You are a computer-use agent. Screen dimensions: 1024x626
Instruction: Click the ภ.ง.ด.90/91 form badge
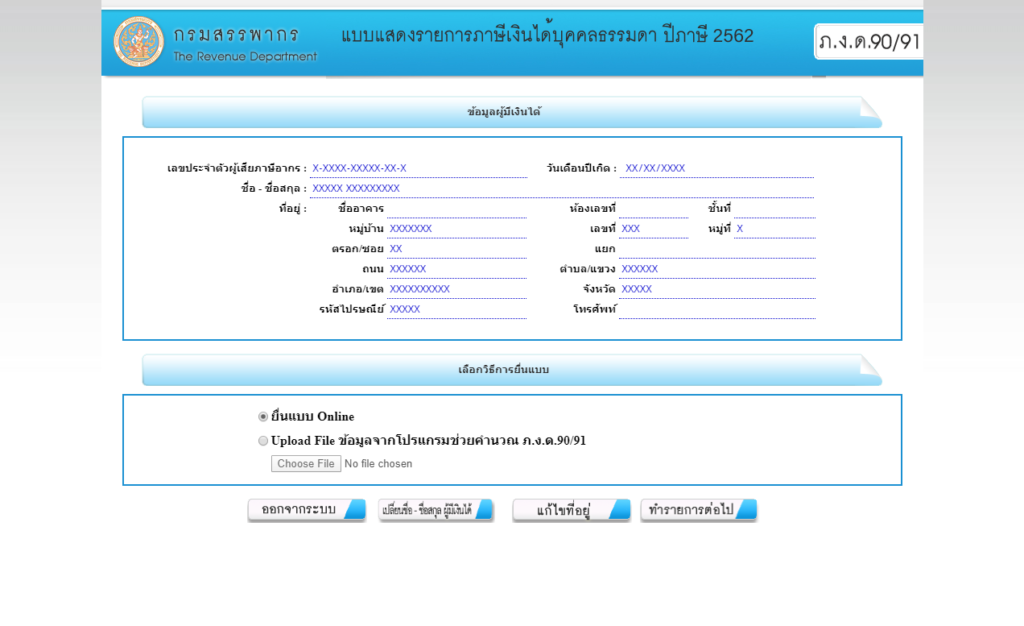pos(869,42)
